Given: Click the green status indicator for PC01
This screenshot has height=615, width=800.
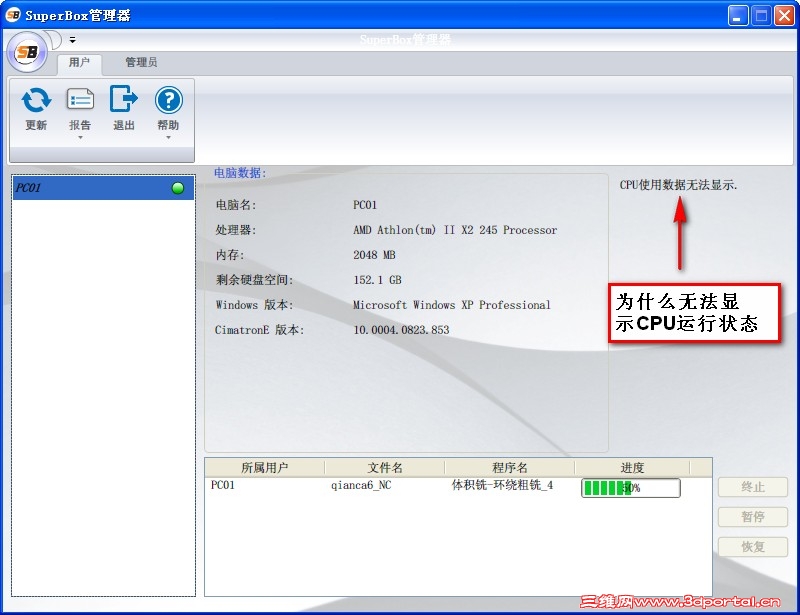Looking at the screenshot, I should coord(178,188).
